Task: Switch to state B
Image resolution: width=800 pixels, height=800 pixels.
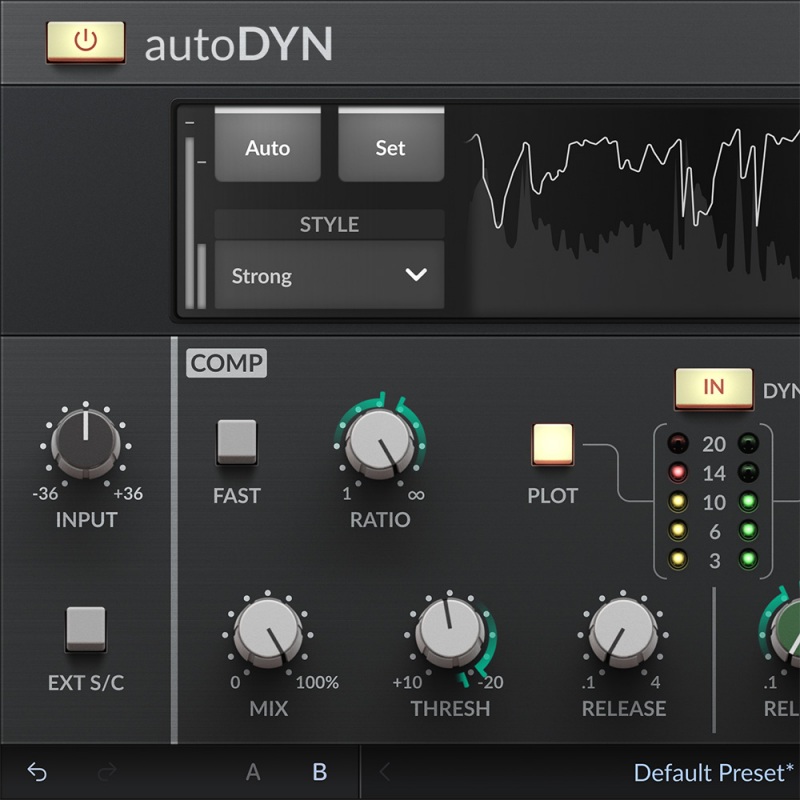Action: (x=320, y=772)
